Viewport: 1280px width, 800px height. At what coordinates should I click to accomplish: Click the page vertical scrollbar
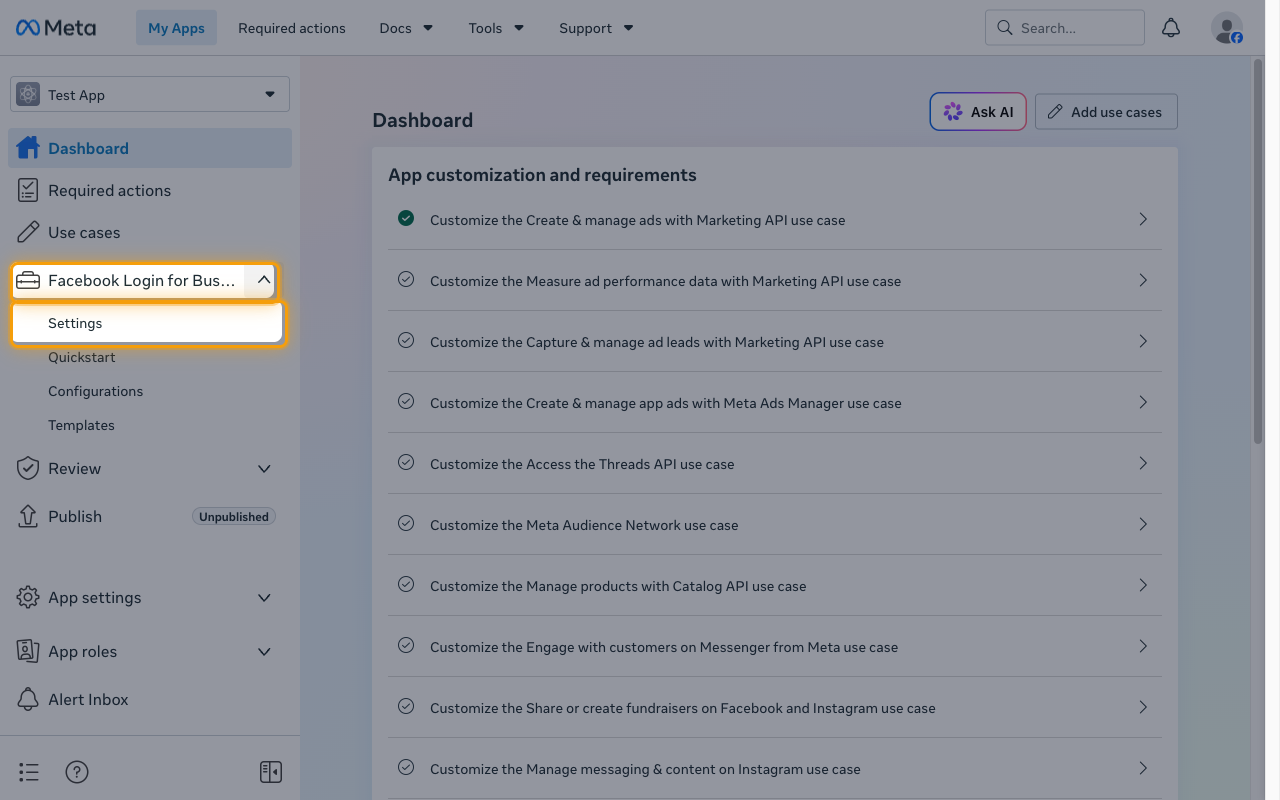(x=1258, y=250)
